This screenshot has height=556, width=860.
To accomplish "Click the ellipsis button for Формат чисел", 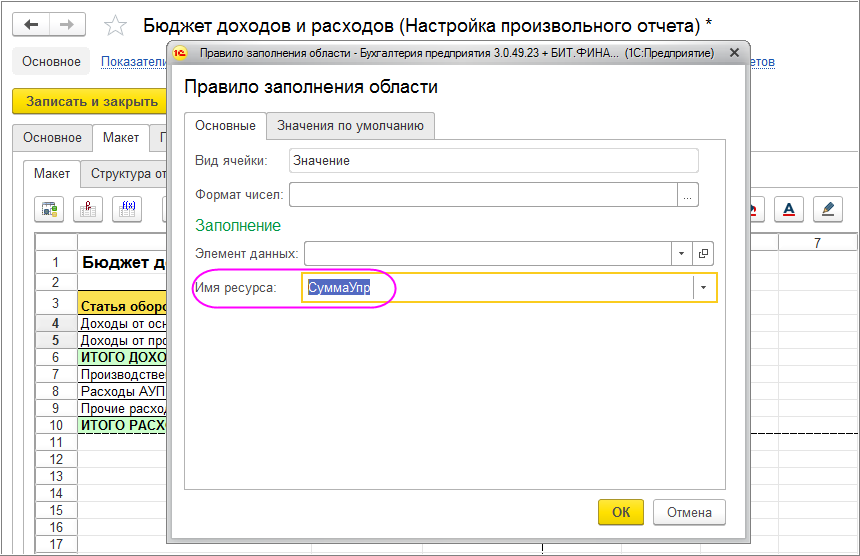I will click(687, 195).
